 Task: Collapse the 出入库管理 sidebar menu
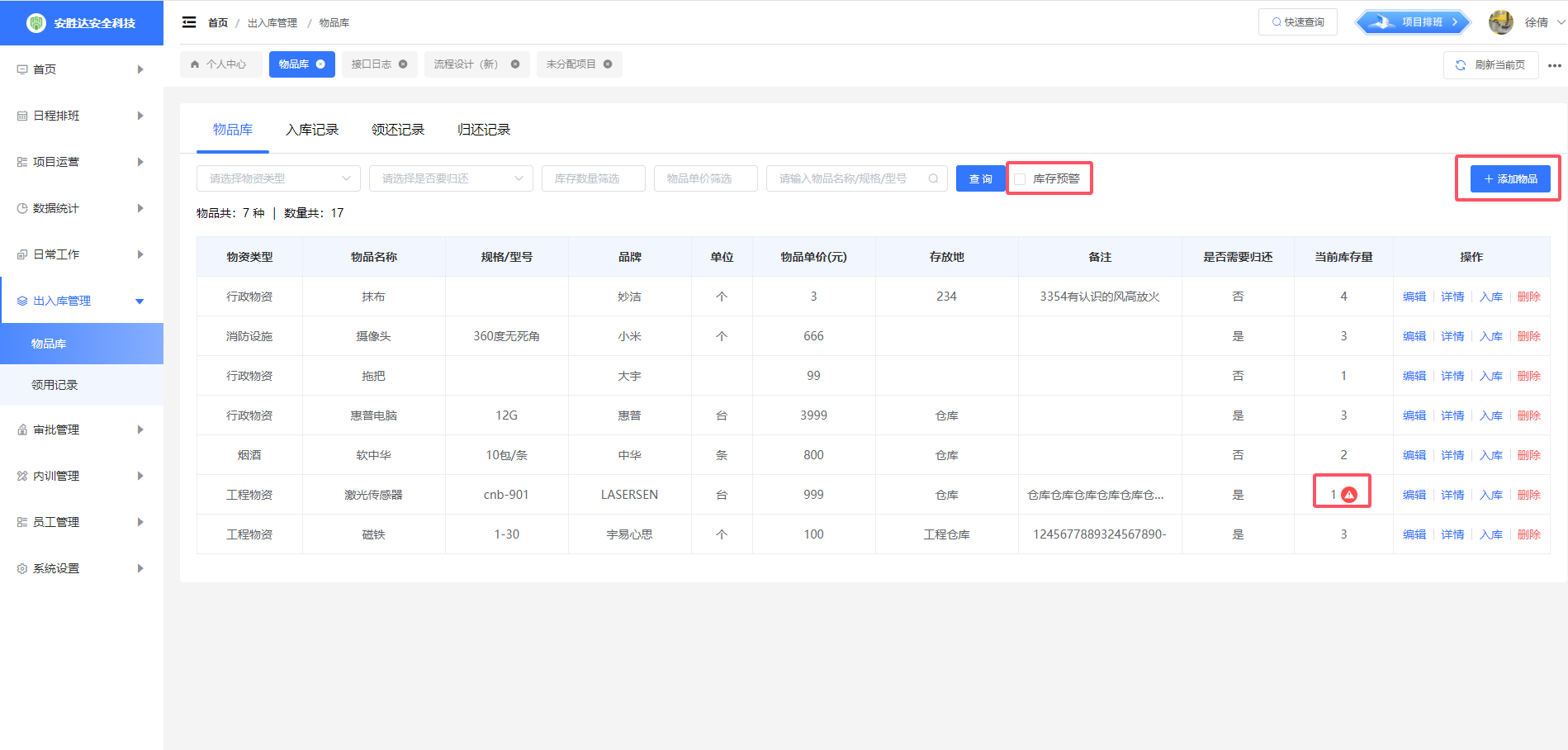point(81,301)
